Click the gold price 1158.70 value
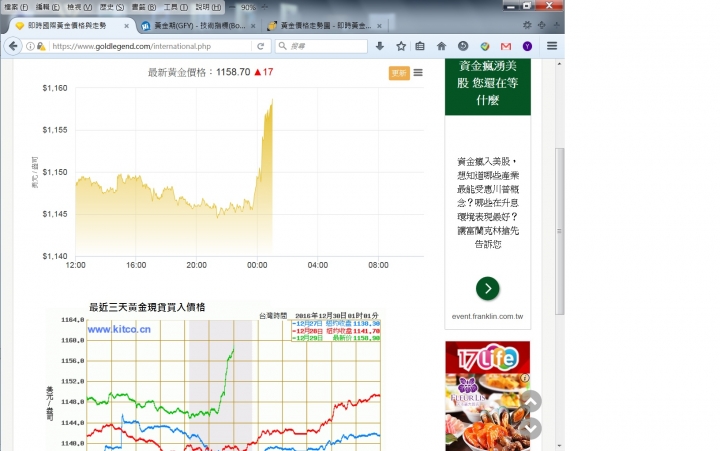 coord(233,72)
